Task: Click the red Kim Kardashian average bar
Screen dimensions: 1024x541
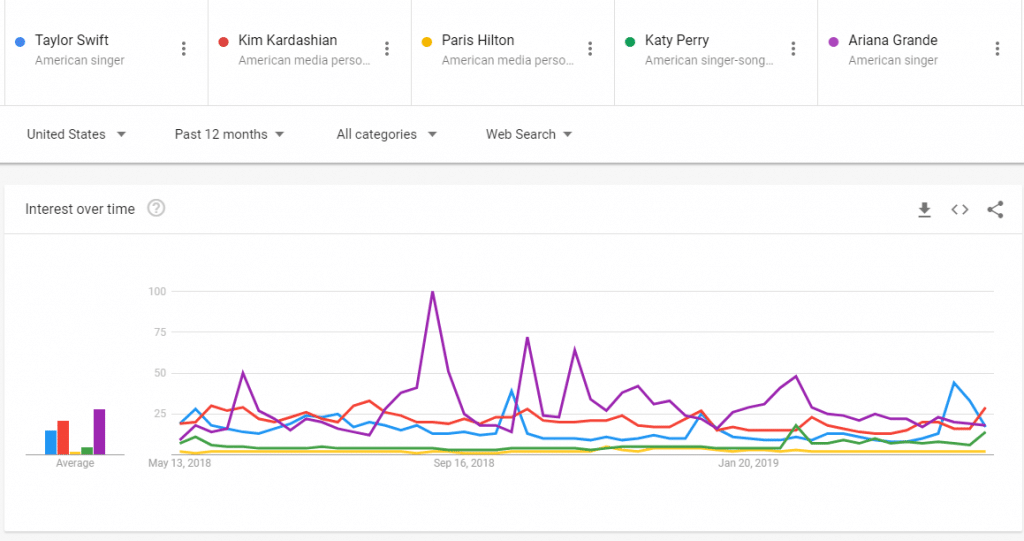Action: point(63,438)
